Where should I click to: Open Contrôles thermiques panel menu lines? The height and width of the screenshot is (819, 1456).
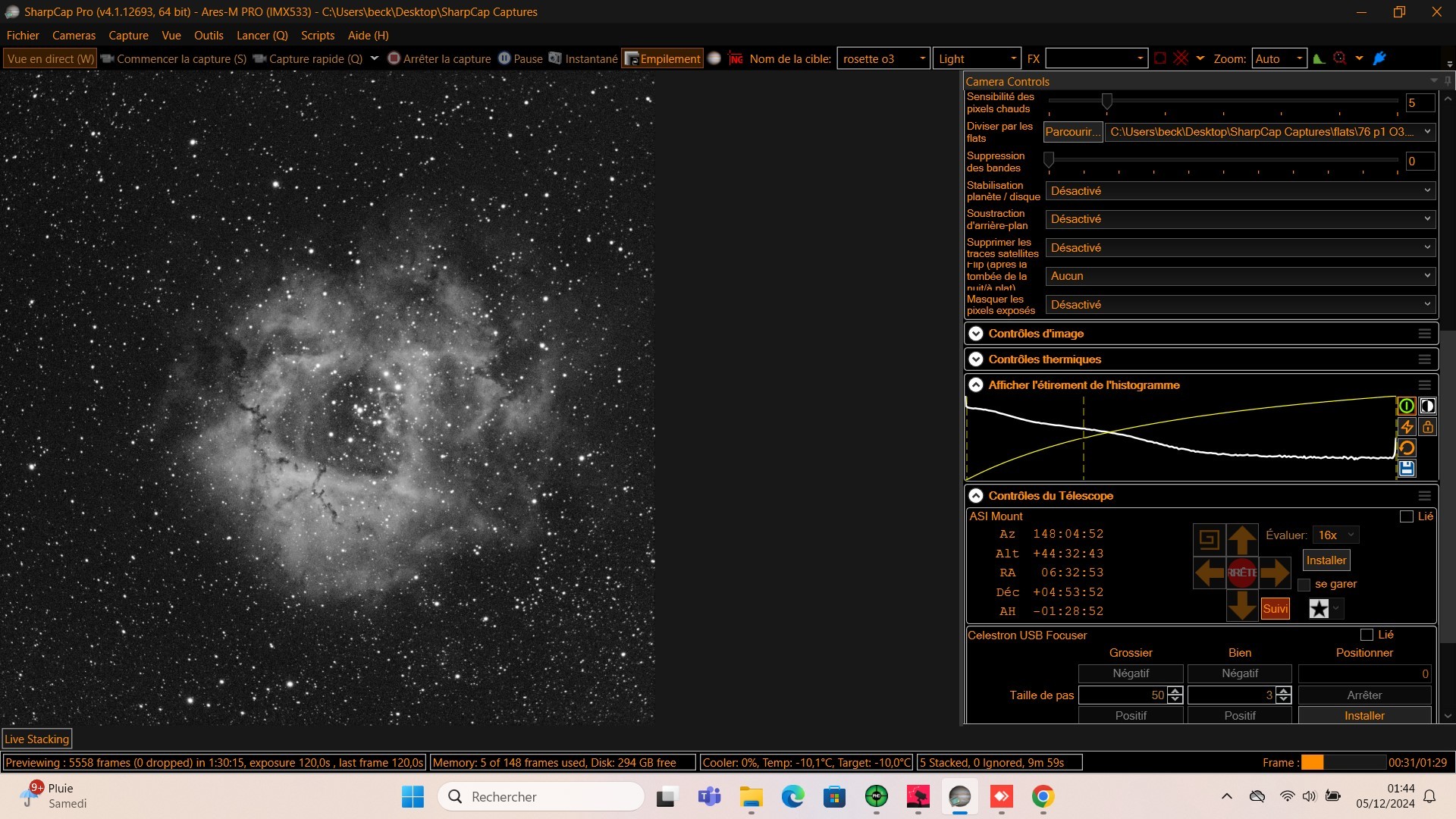pos(1424,359)
